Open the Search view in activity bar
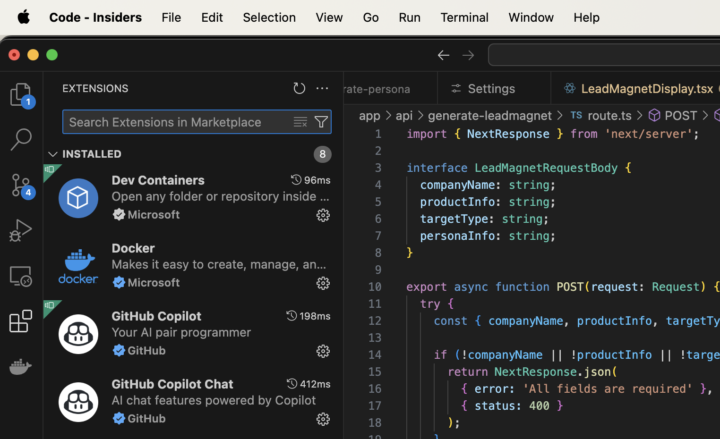 click(21, 139)
